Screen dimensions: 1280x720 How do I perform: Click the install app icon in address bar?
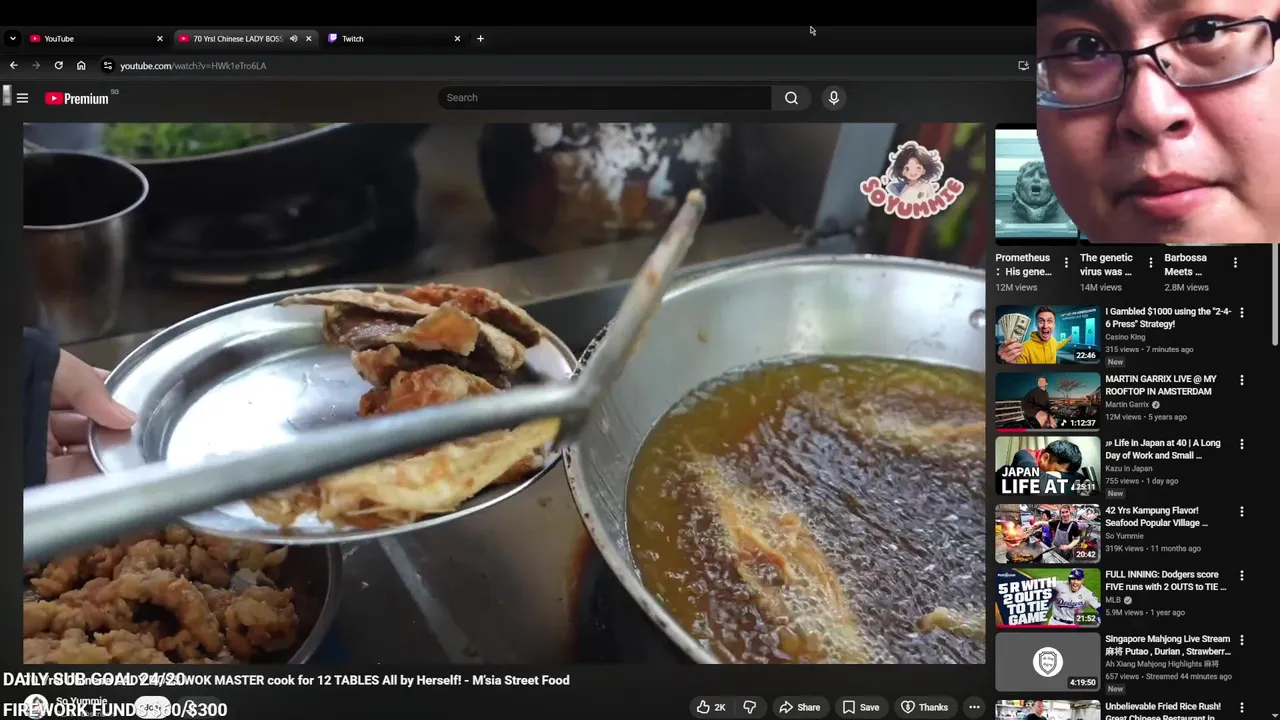1023,65
